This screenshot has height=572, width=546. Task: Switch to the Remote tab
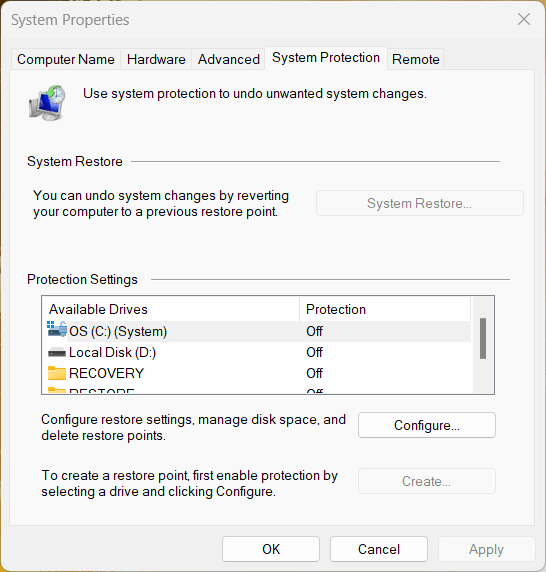point(415,59)
